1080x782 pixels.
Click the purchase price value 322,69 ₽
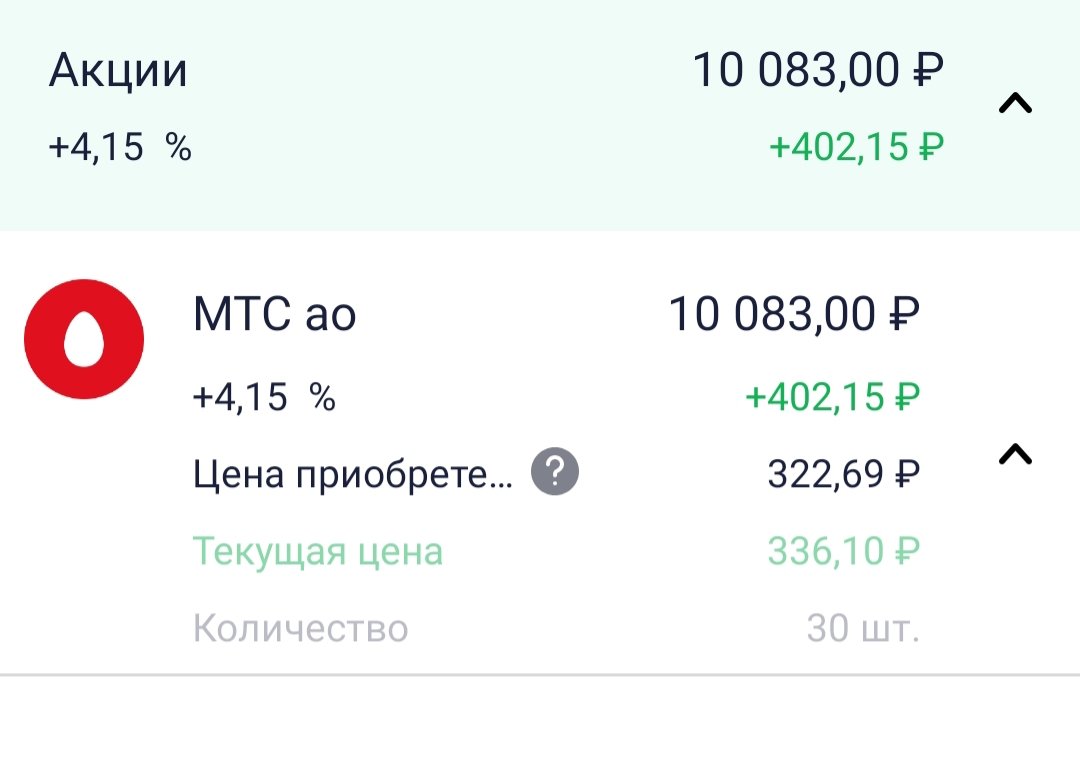(x=843, y=474)
